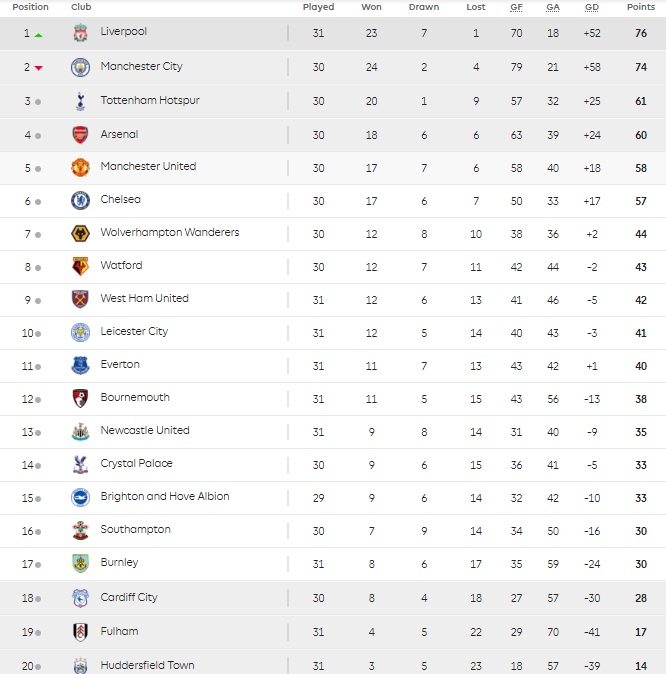This screenshot has height=674, width=666.
Task: Click the Arsenal cannon badge
Action: (80, 135)
